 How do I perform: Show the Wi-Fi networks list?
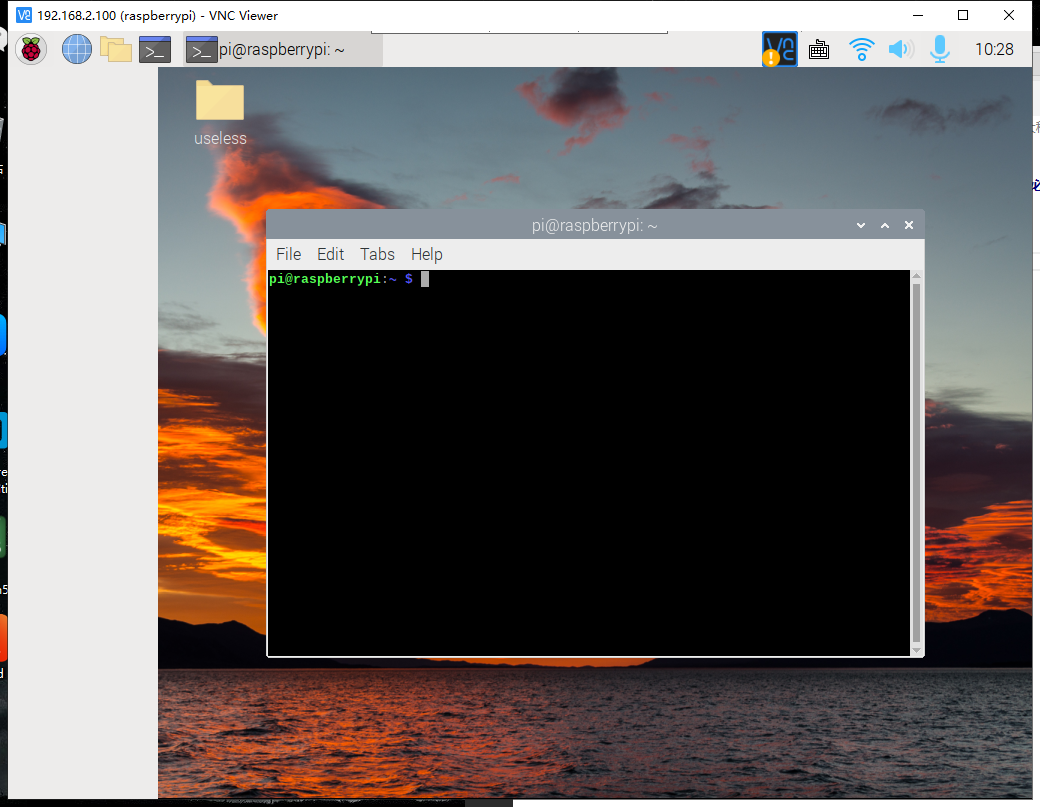[861, 49]
